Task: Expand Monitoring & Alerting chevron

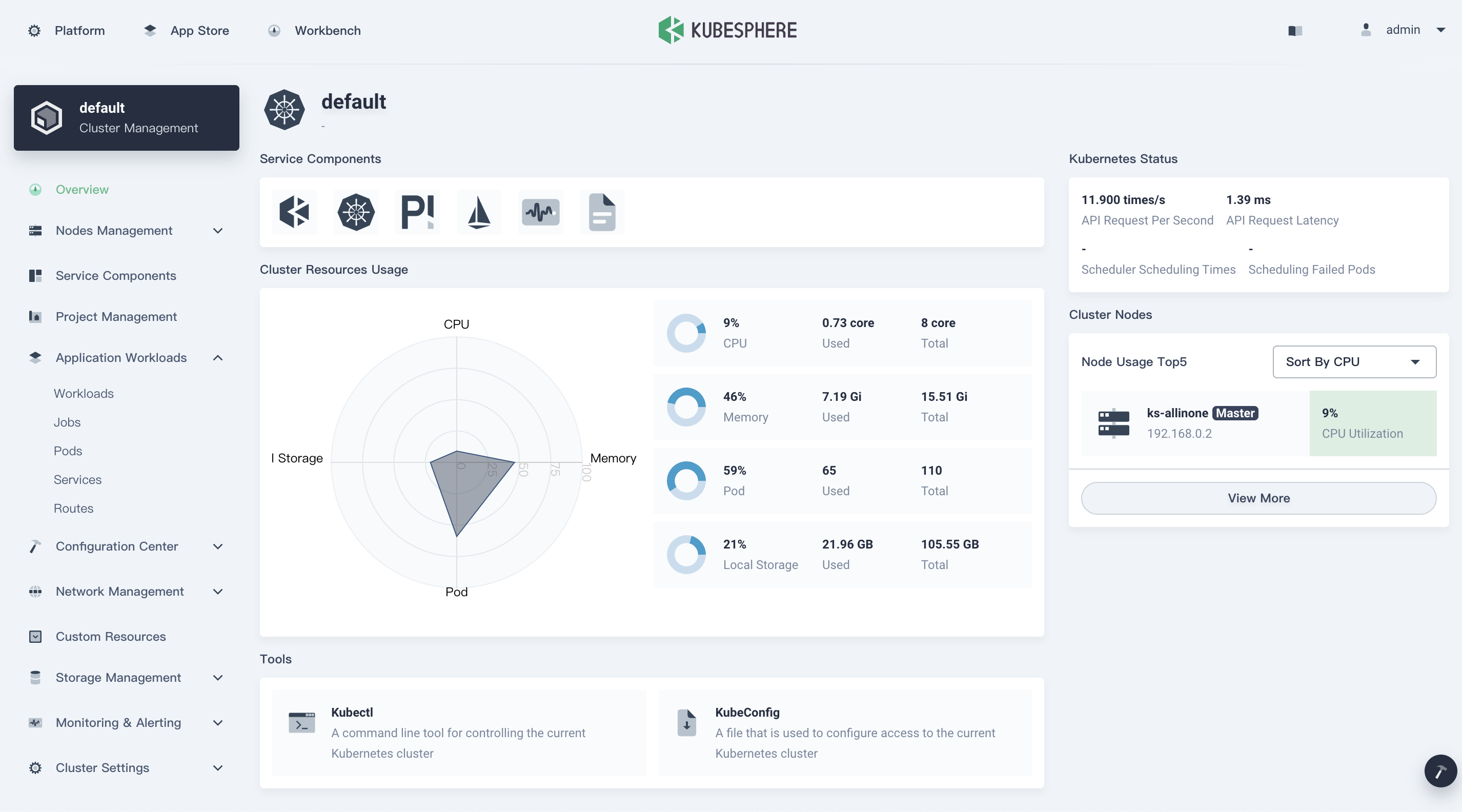Action: point(218,723)
